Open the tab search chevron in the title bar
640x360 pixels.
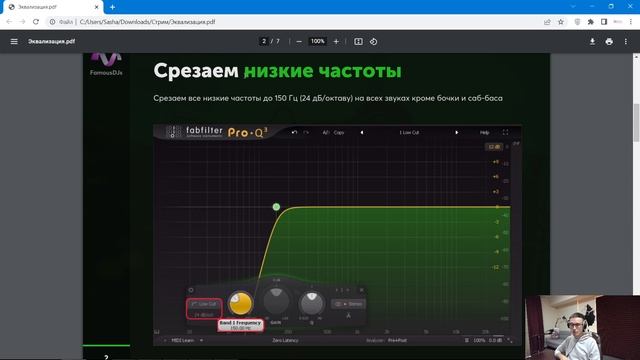(x=573, y=6)
